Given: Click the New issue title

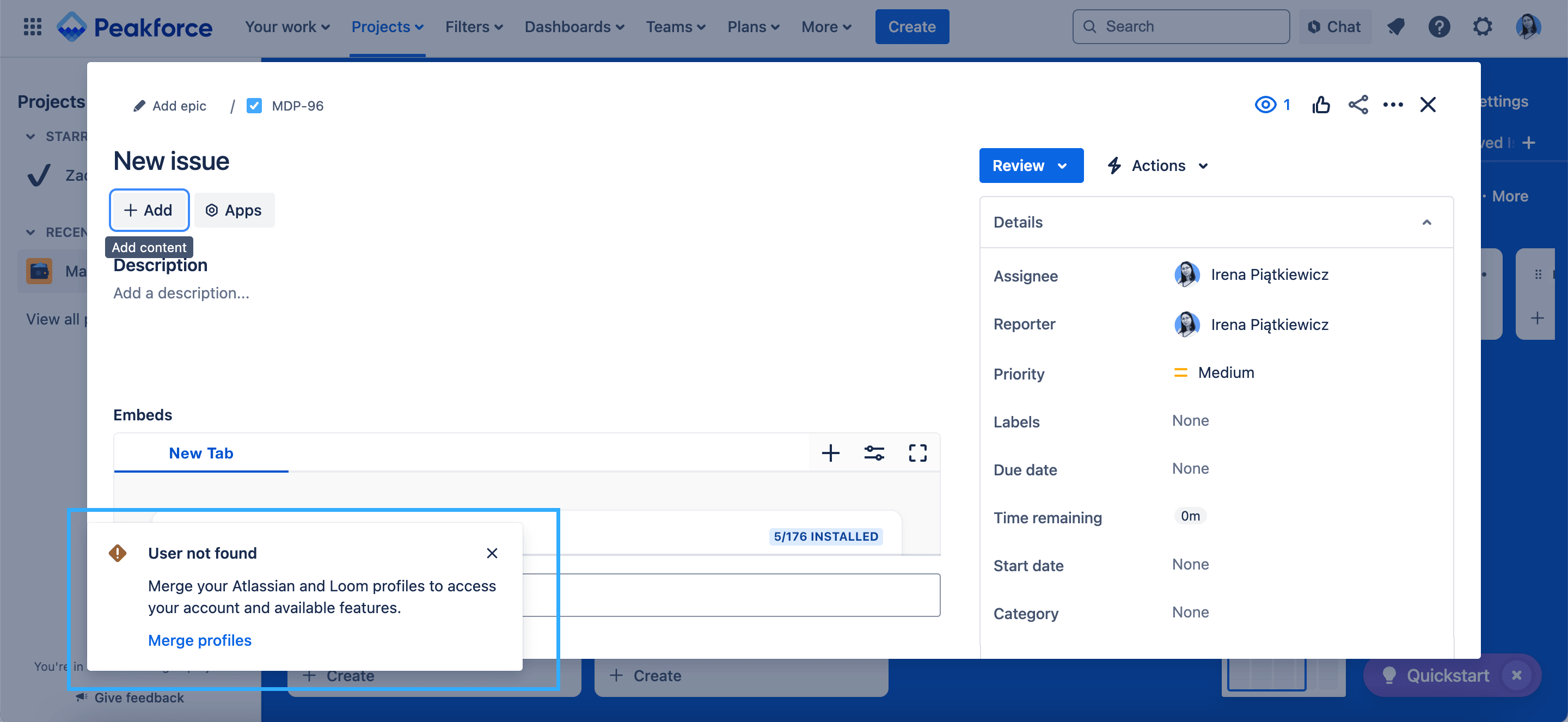Looking at the screenshot, I should (171, 161).
